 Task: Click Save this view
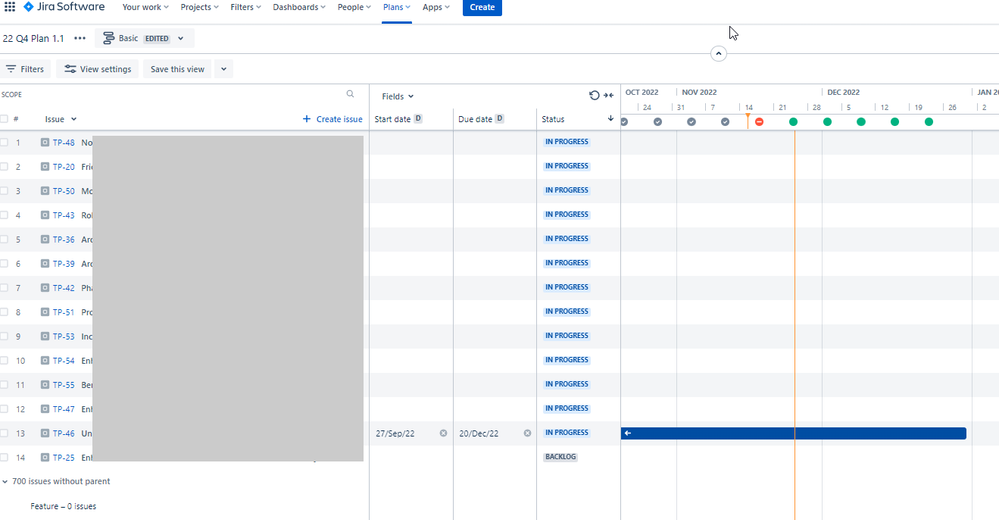click(x=178, y=69)
